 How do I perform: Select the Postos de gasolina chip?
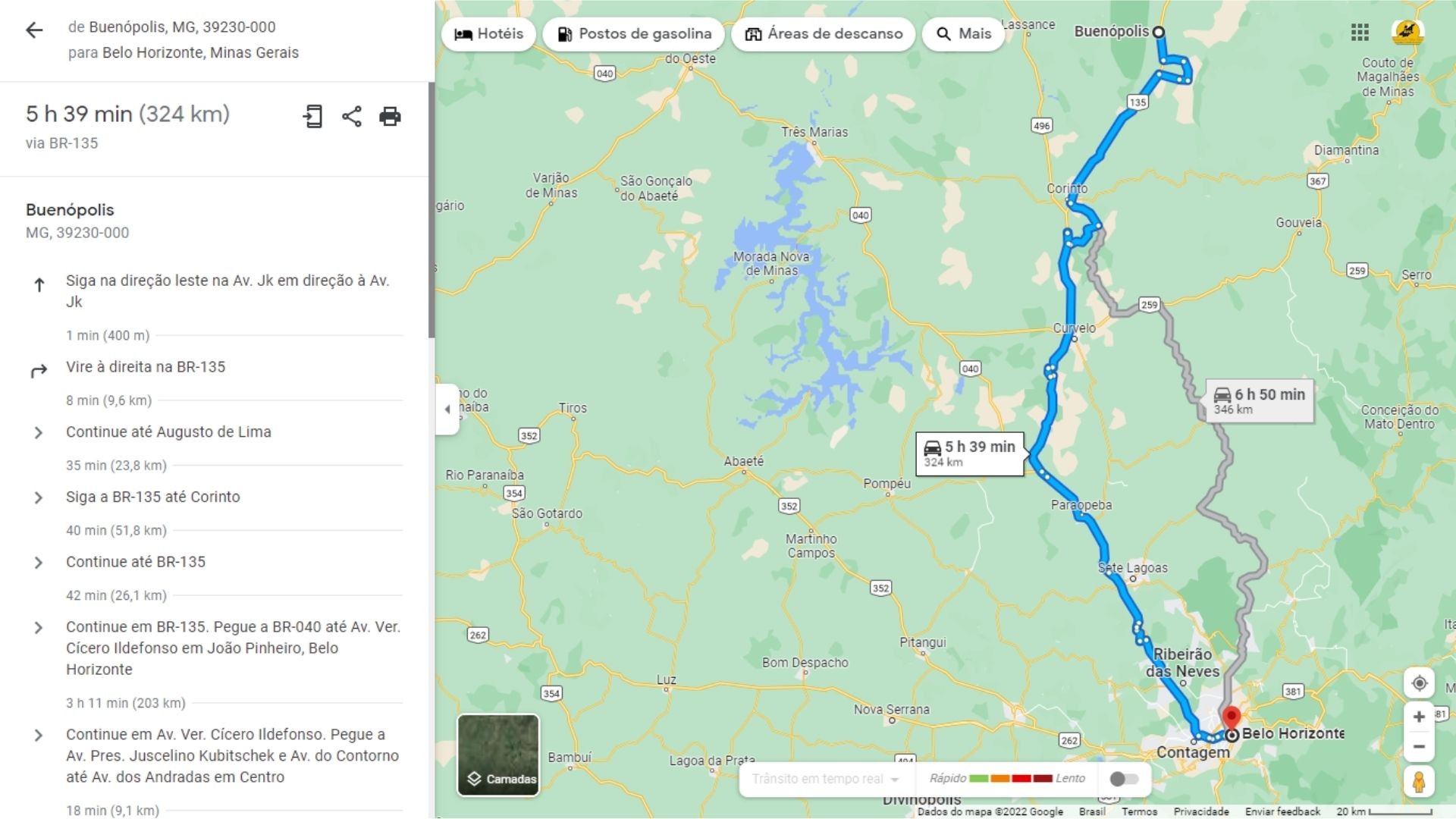tap(634, 34)
